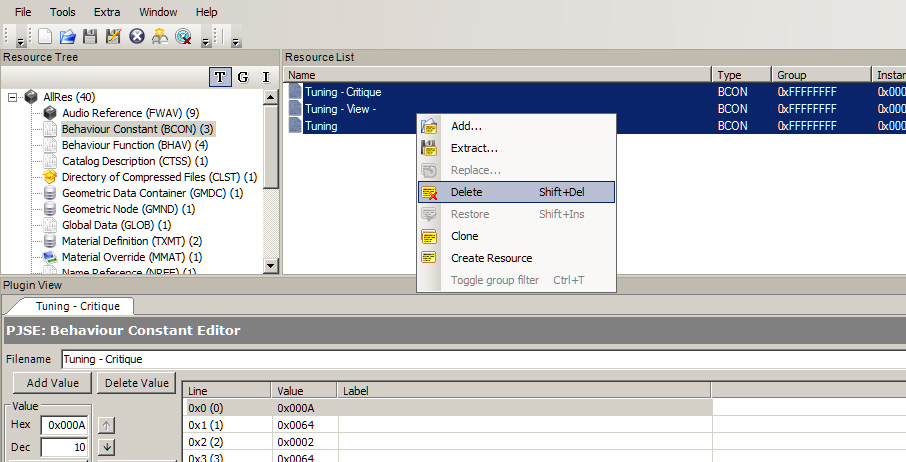
Task: Choose Extract... from the context menu
Action: (474, 148)
